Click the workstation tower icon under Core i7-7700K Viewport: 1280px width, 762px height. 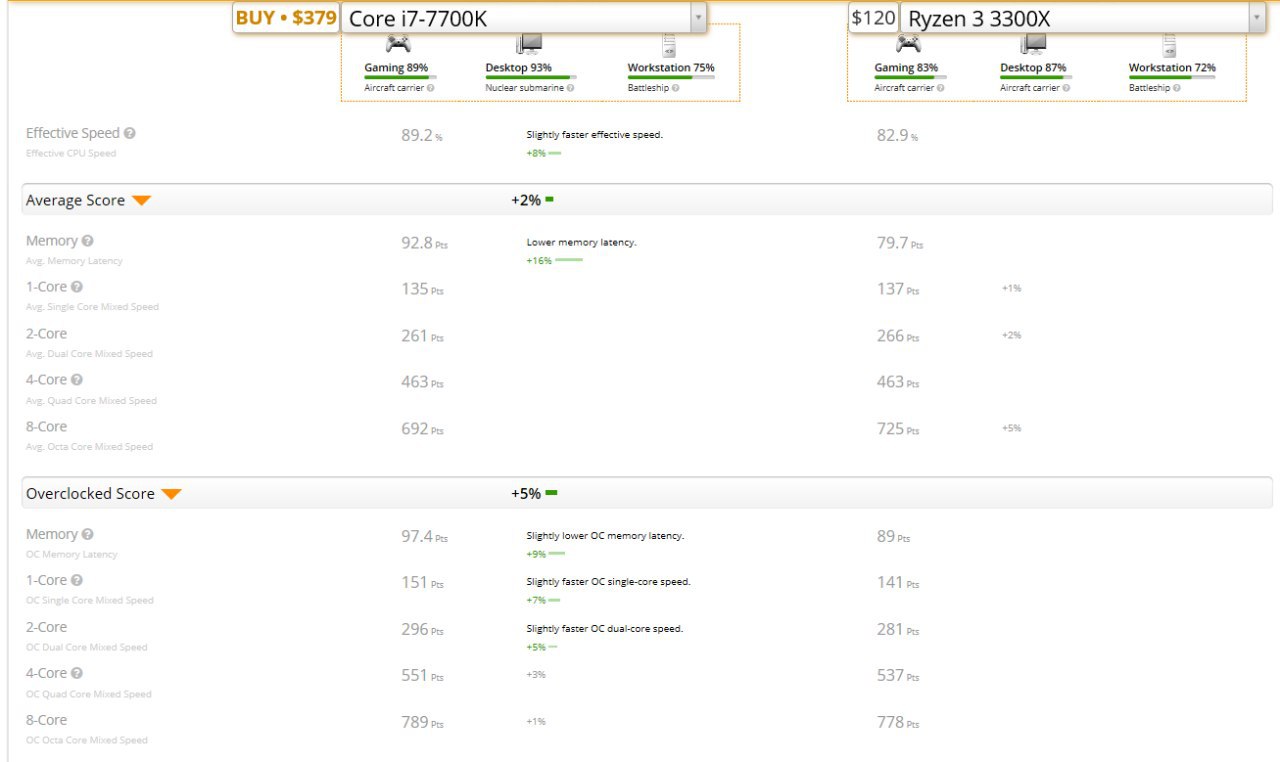coord(669,46)
